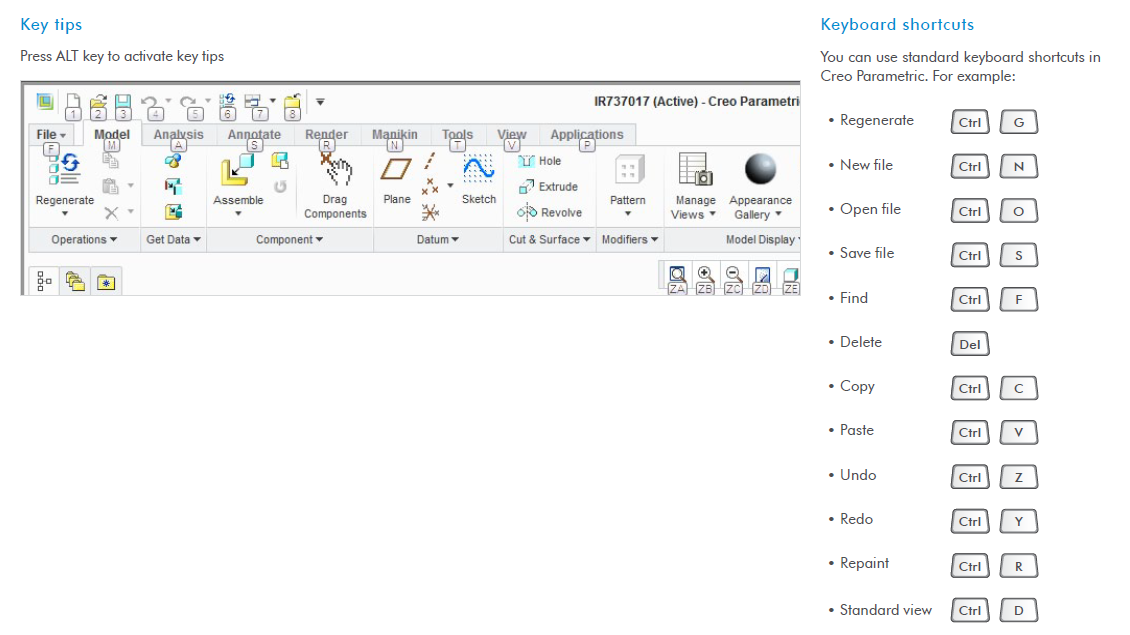Switch to the Analysis ribbon tab
This screenshot has height=635, width=1130.
[178, 133]
